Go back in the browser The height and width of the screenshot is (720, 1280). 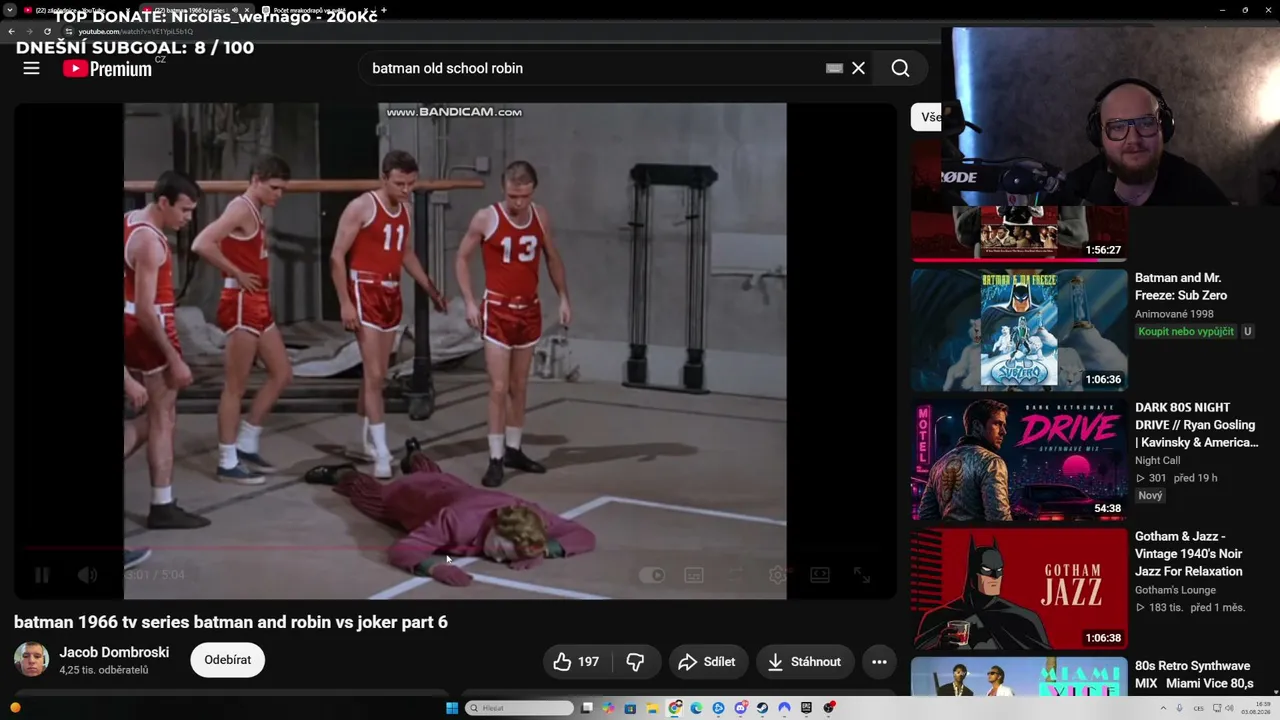[x=11, y=31]
